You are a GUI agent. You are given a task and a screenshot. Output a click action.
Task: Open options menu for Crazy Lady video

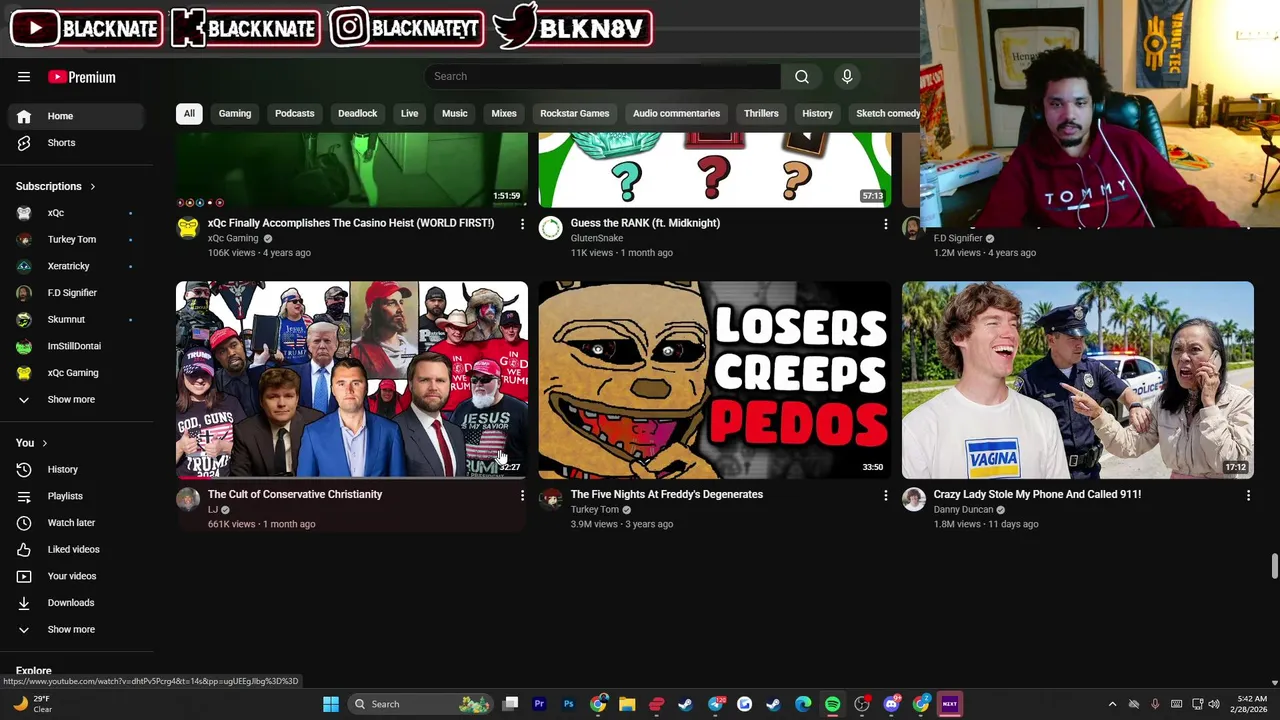tap(1248, 495)
